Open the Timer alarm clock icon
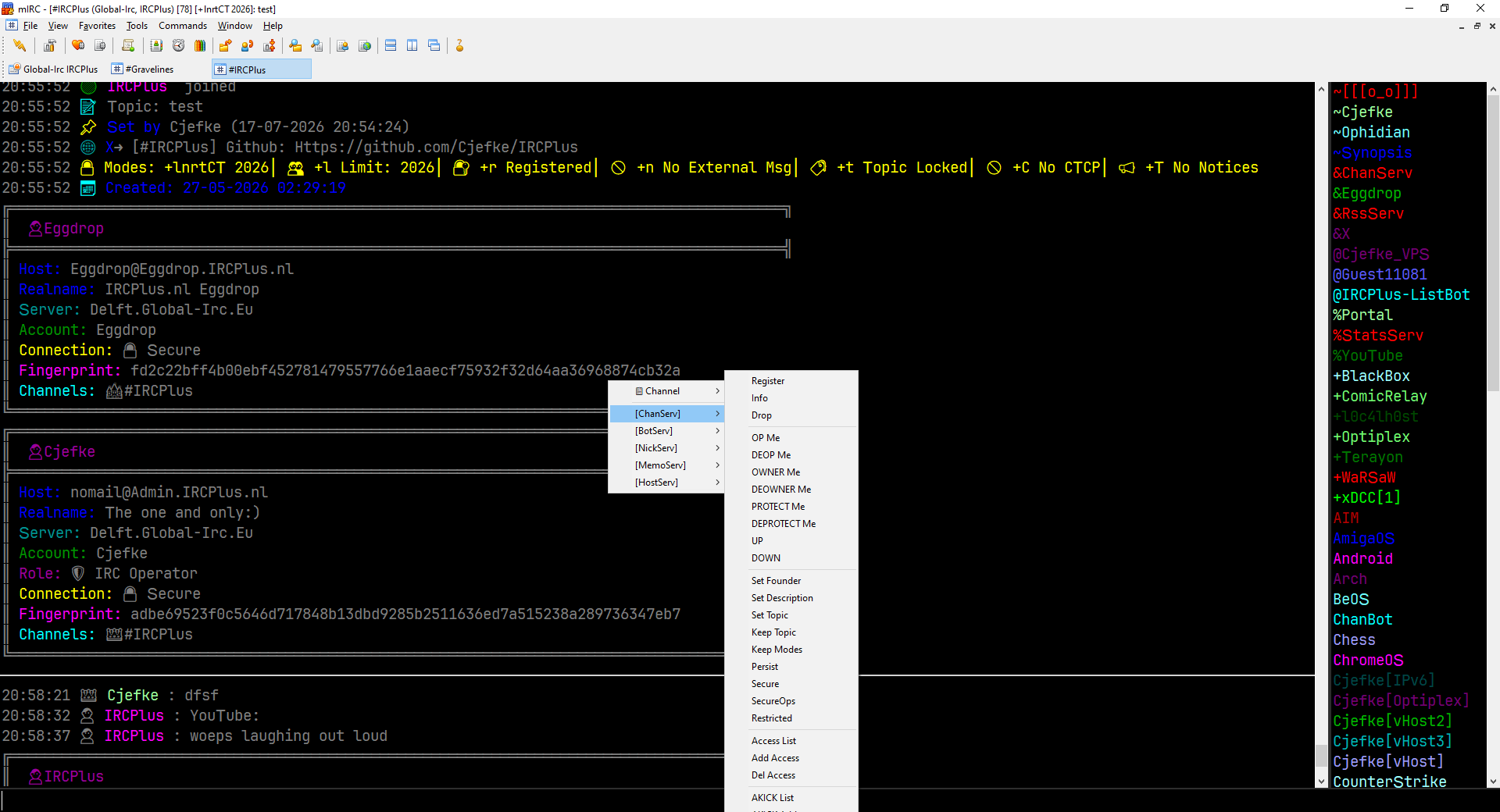This screenshot has width=1500, height=812. (178, 45)
